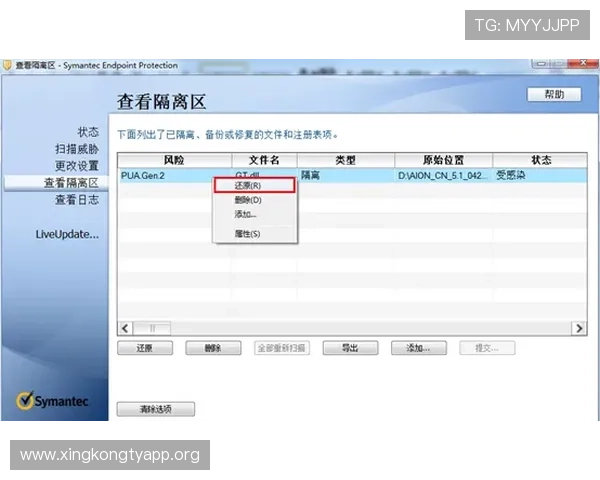Click the horizontal scrollbar right arrow

579,328
